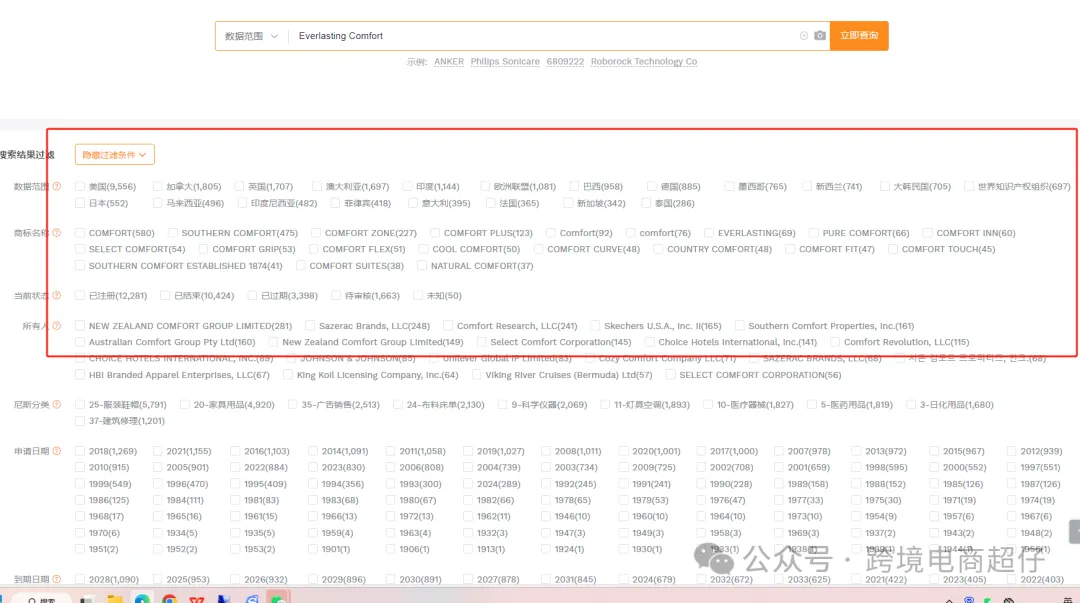Select owner King Koil Licensing Company, Inc.(64)
The height and width of the screenshot is (603, 1080).
[288, 375]
